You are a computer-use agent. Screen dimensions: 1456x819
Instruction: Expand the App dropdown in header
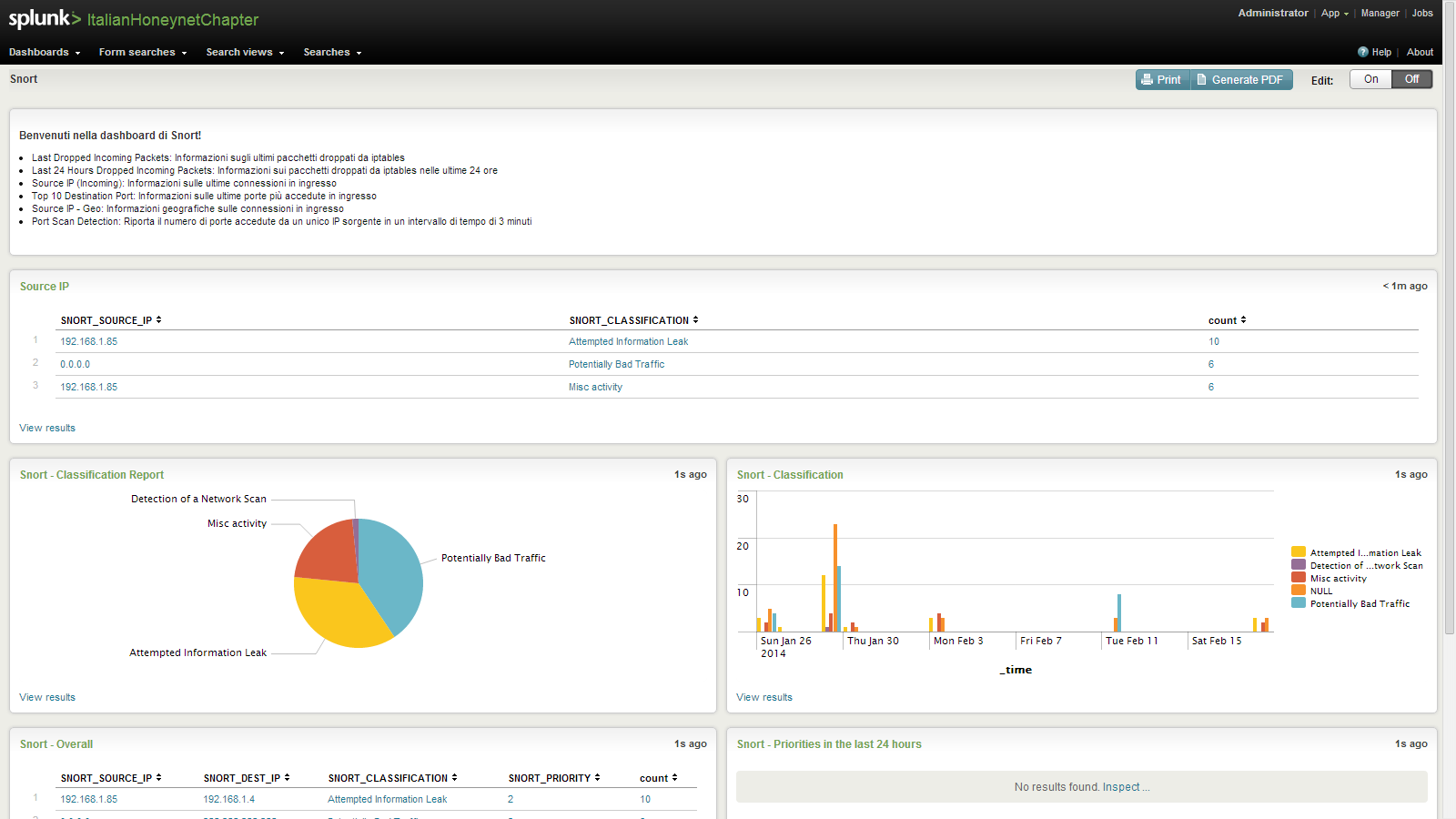coord(1335,13)
